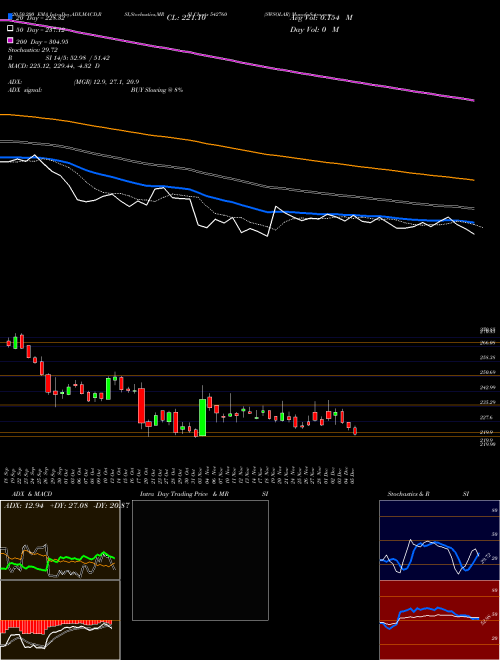Click the empty Intra Day Trading Price panel
Image resolution: width=500 pixels, height=660 pixels.
click(200, 560)
